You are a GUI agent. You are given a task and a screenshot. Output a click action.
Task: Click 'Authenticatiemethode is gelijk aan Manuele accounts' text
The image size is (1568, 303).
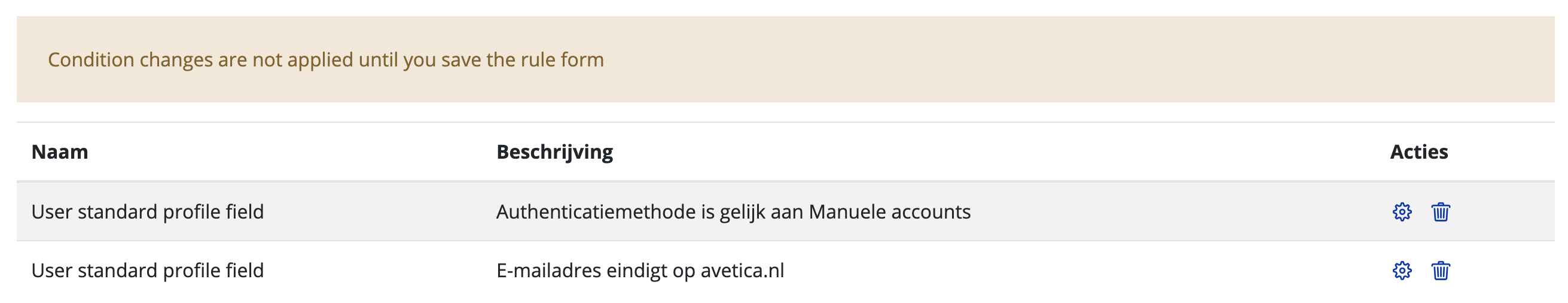click(x=734, y=211)
